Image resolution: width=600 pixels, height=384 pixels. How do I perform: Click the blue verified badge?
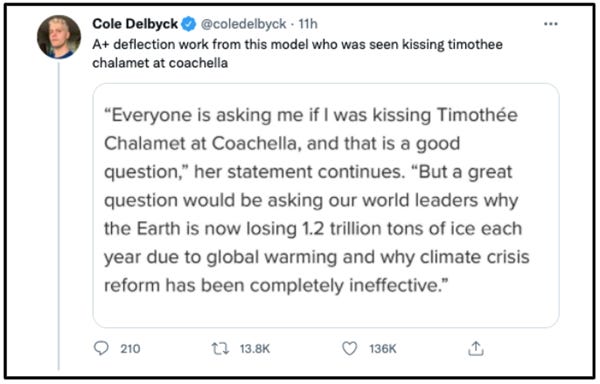(188, 24)
